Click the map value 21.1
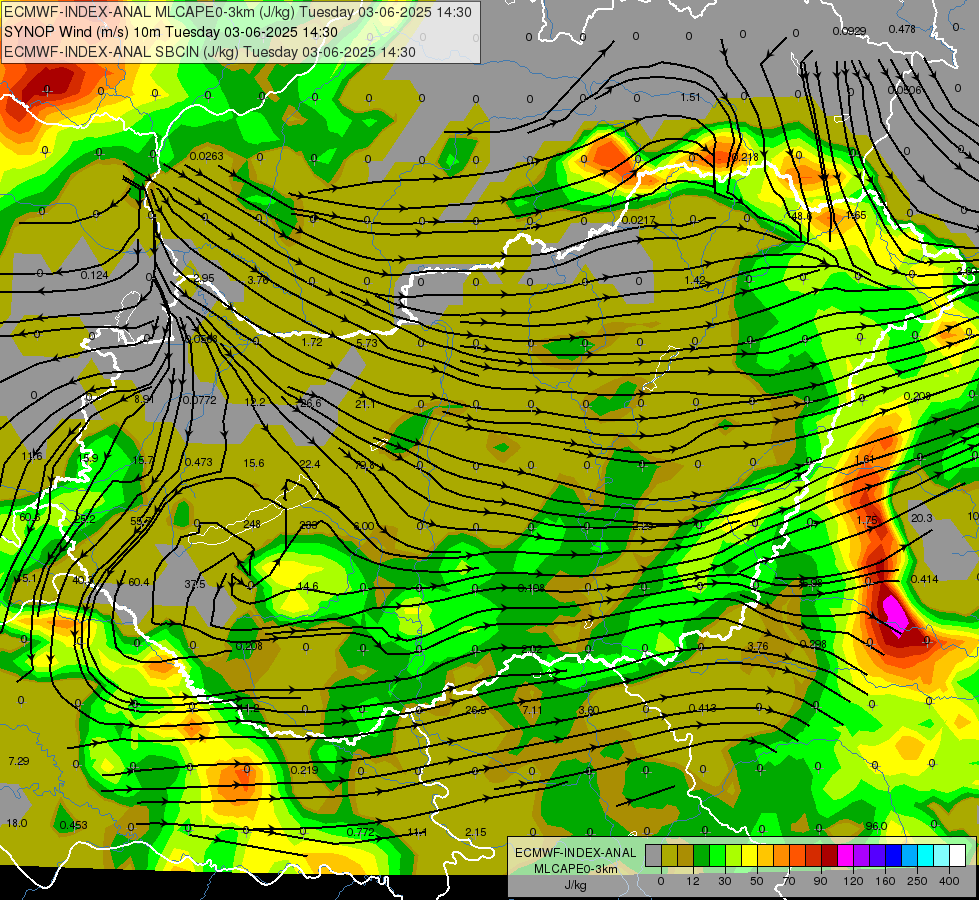This screenshot has height=900, width=979. 365,404
